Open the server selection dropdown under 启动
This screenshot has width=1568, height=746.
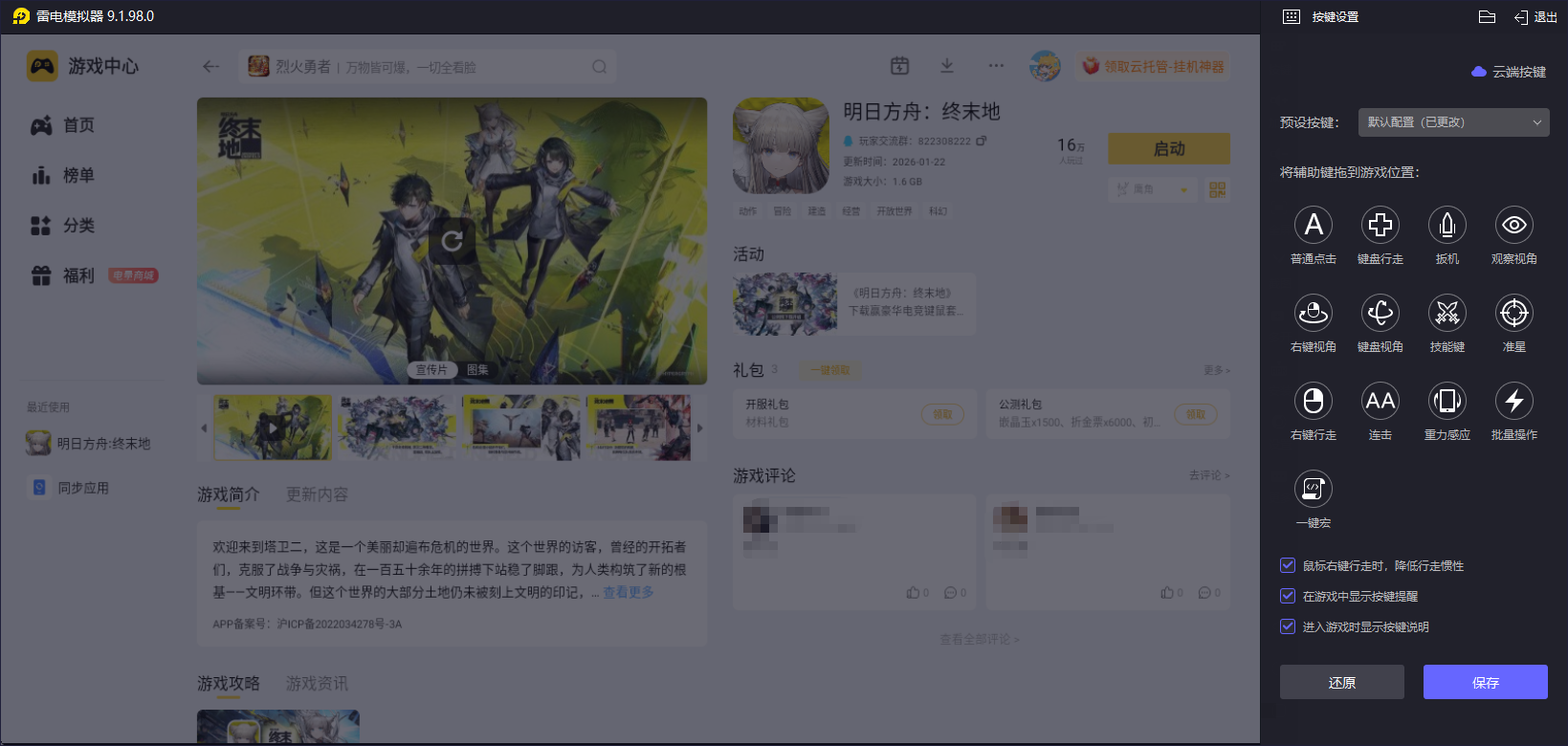pos(1152,189)
